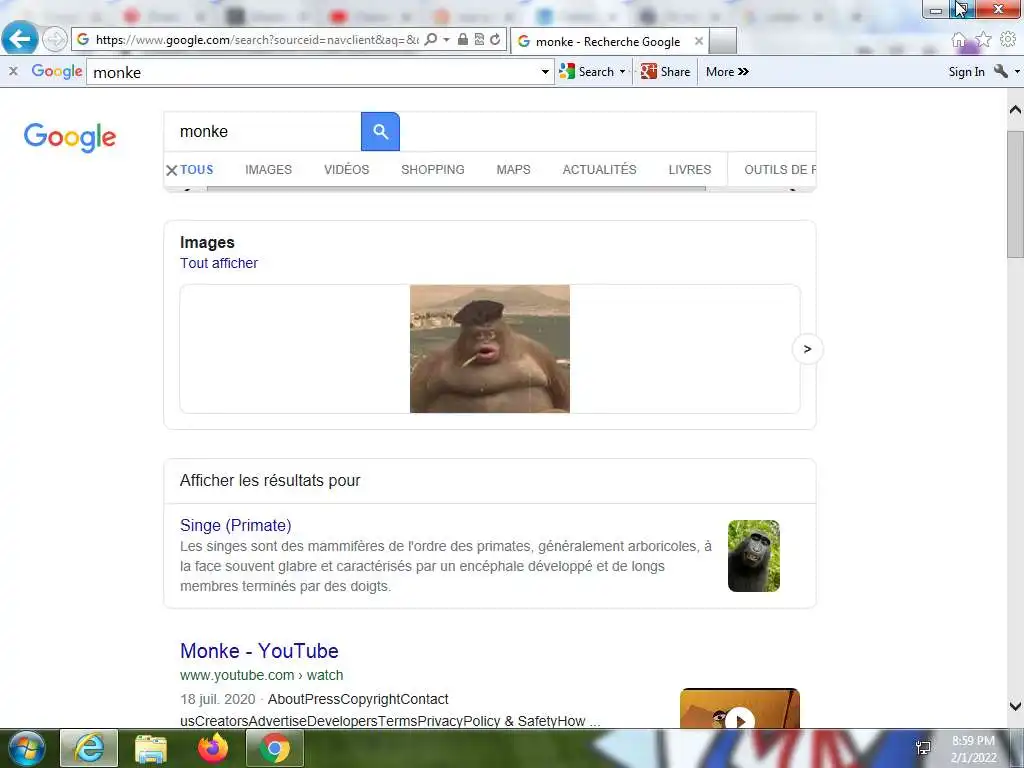The width and height of the screenshot is (1024, 768).
Task: Click the security lock icon in address bar
Action: click(x=462, y=39)
